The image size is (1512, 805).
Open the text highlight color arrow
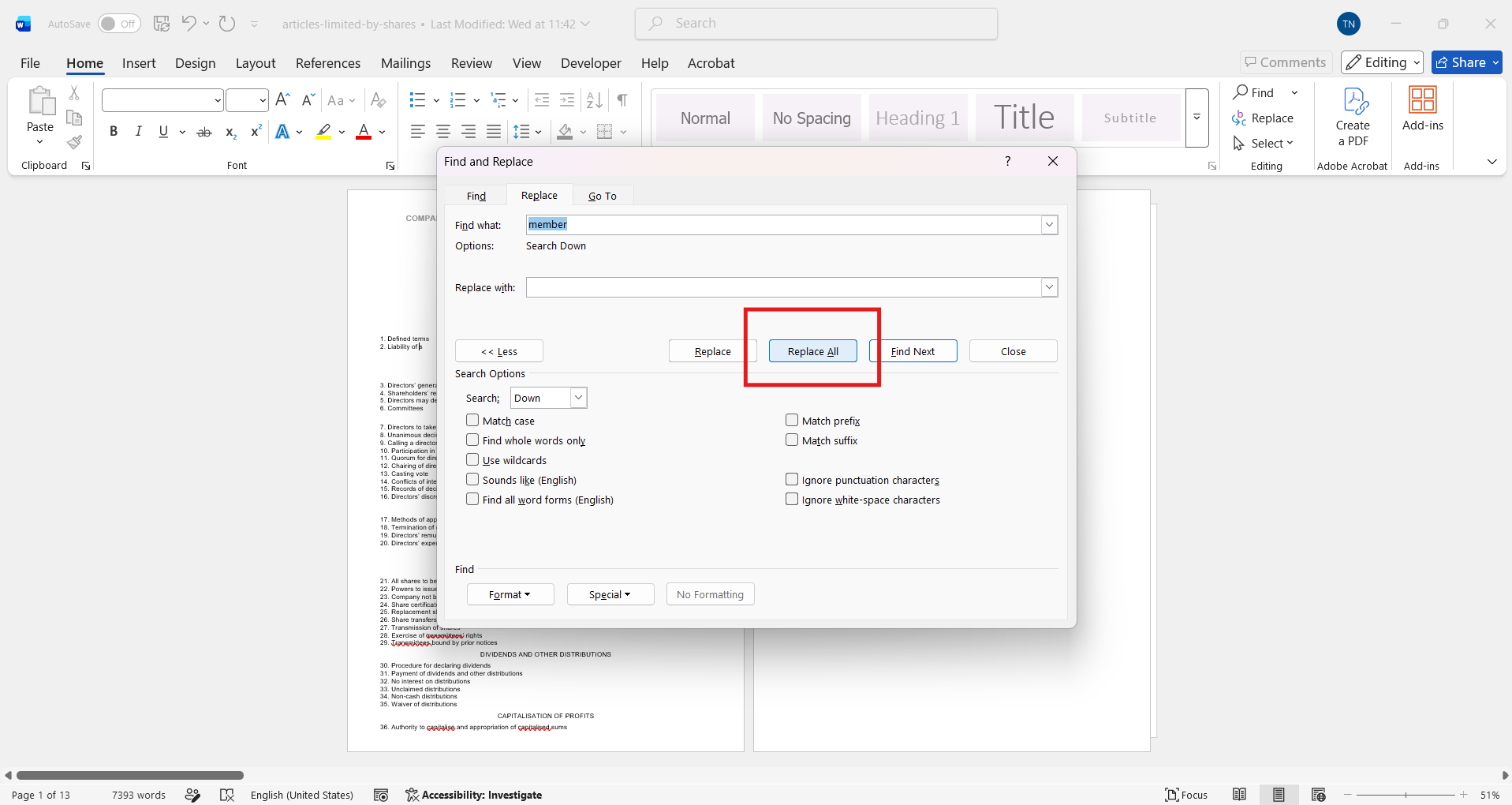[x=342, y=132]
